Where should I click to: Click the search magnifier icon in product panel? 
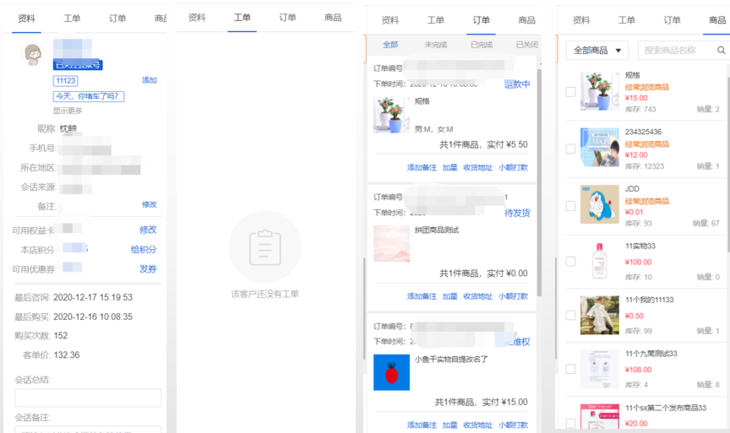pos(721,50)
